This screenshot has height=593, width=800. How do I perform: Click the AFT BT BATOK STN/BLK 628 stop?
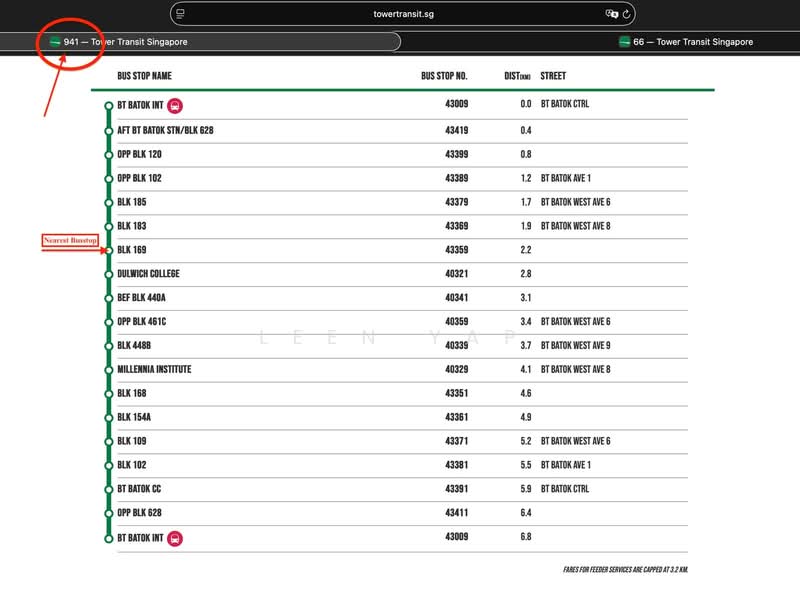(165, 131)
